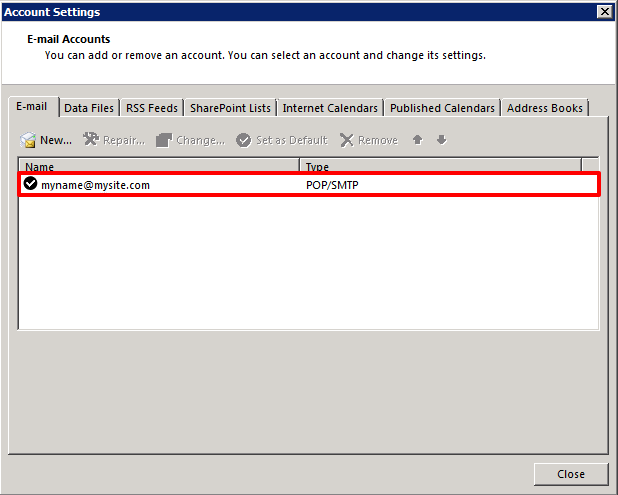This screenshot has height=495, width=618.
Task: Open the RSS Feeds tab
Action: [152, 108]
